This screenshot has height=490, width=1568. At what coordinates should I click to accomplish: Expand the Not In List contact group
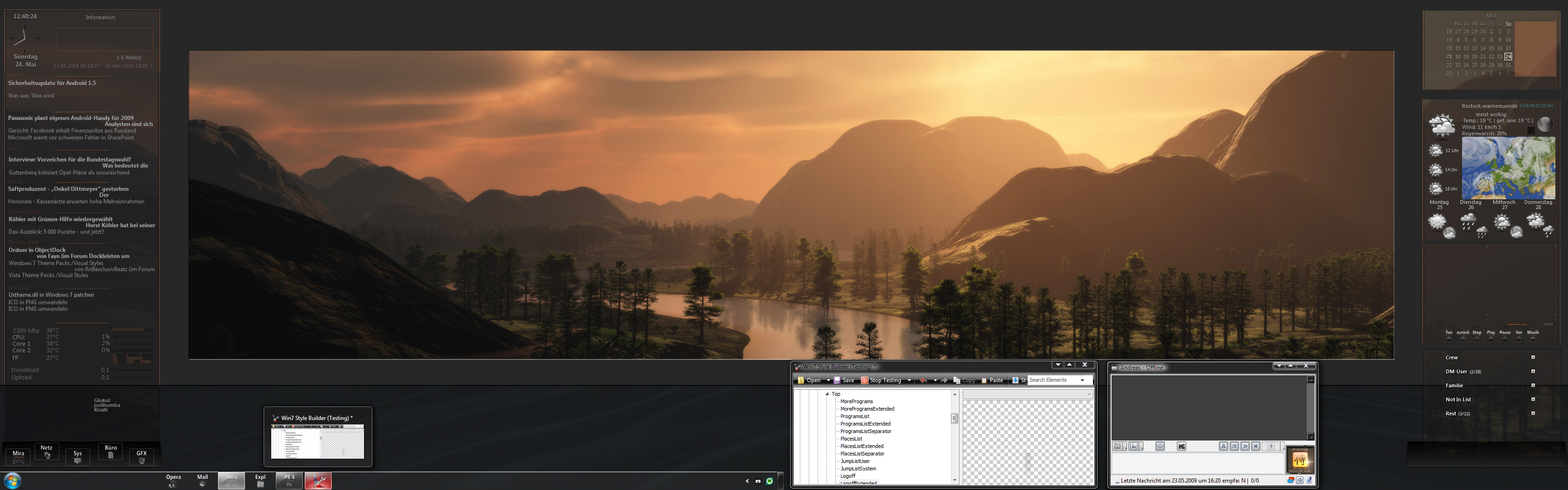coord(1533,399)
